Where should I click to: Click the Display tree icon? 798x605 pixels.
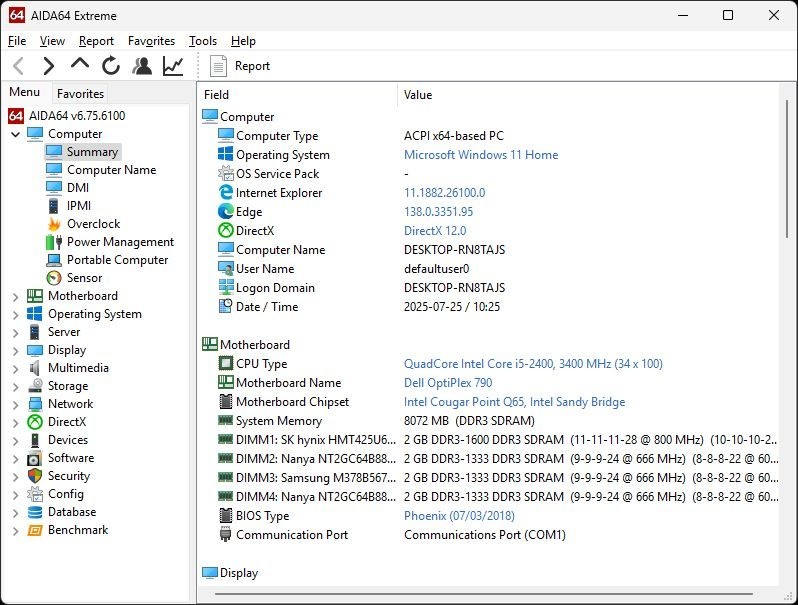(35, 350)
